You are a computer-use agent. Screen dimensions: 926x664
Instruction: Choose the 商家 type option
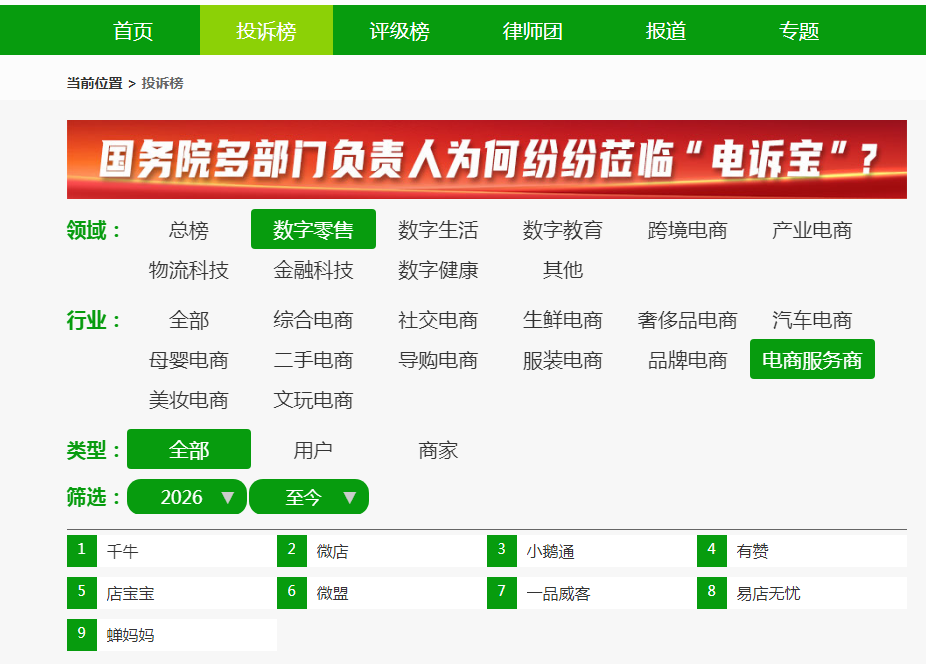(438, 450)
